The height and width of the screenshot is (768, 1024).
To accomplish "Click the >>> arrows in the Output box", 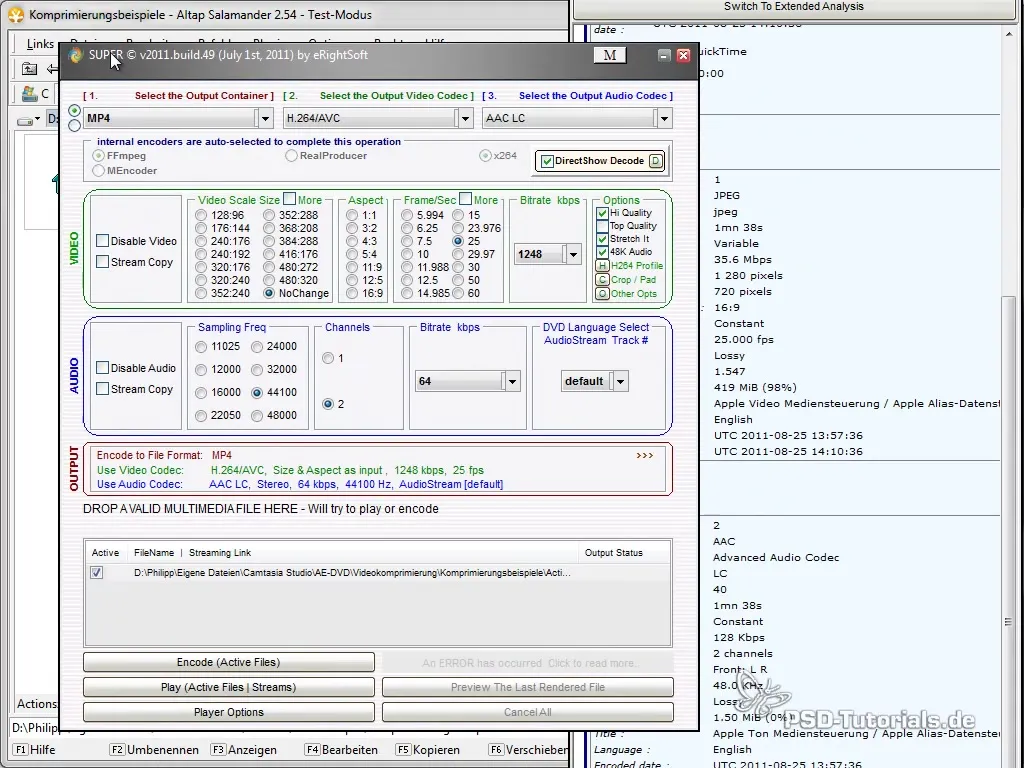I will click(x=645, y=455).
